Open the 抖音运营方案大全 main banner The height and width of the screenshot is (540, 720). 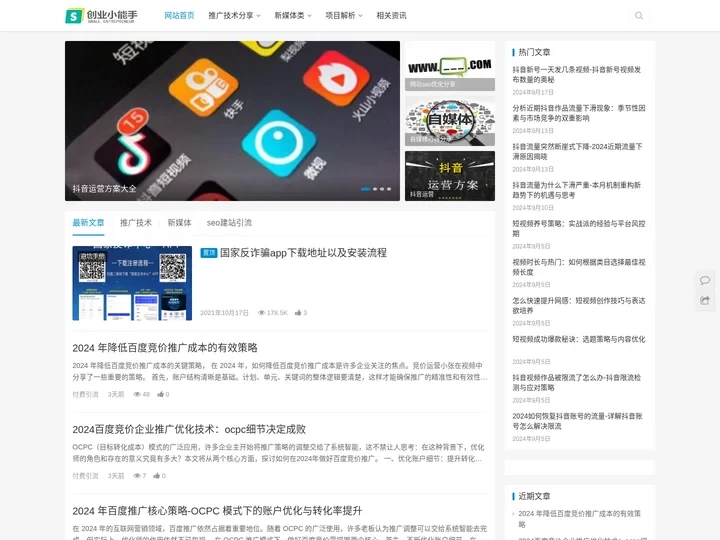[x=232, y=121]
